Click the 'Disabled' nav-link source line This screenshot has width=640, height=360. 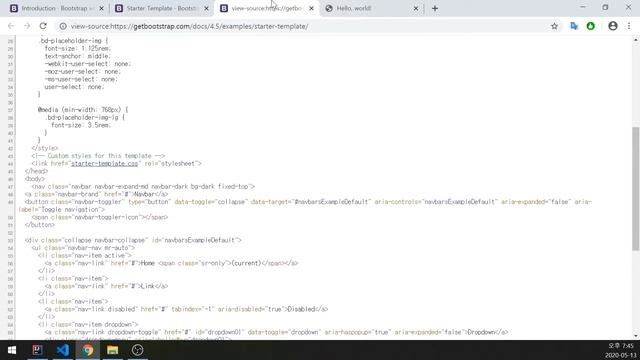(186, 309)
